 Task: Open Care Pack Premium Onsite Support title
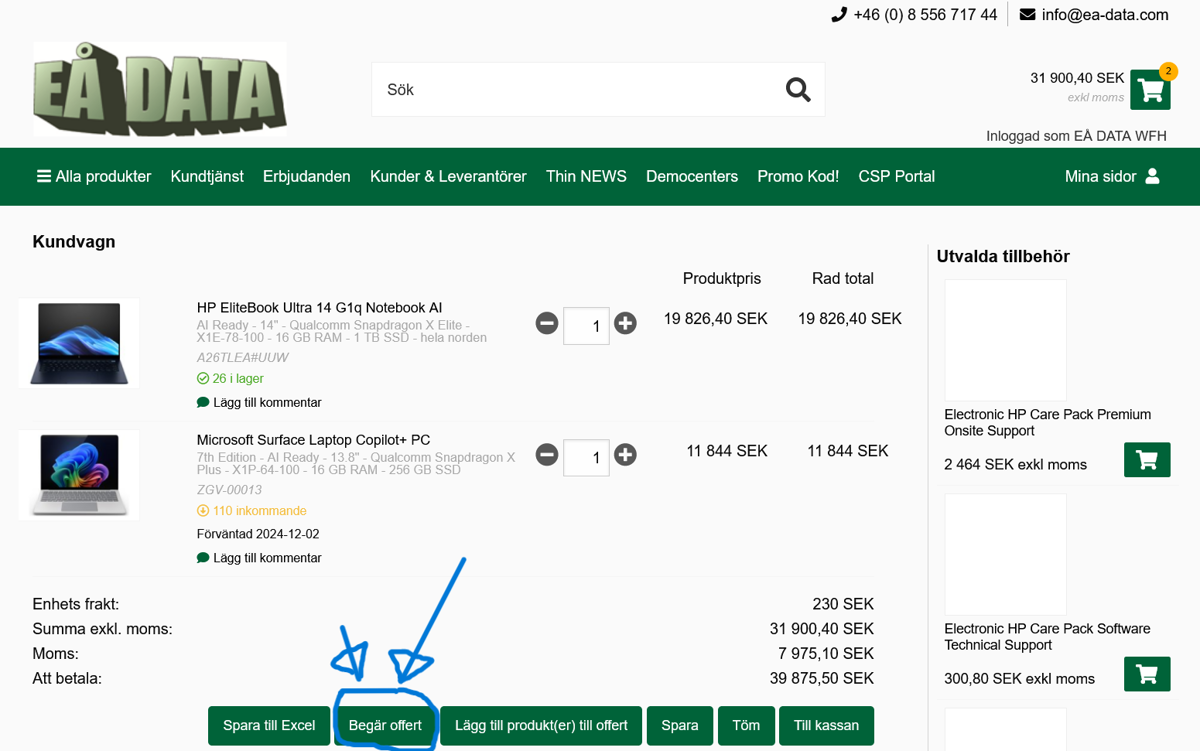(1047, 422)
